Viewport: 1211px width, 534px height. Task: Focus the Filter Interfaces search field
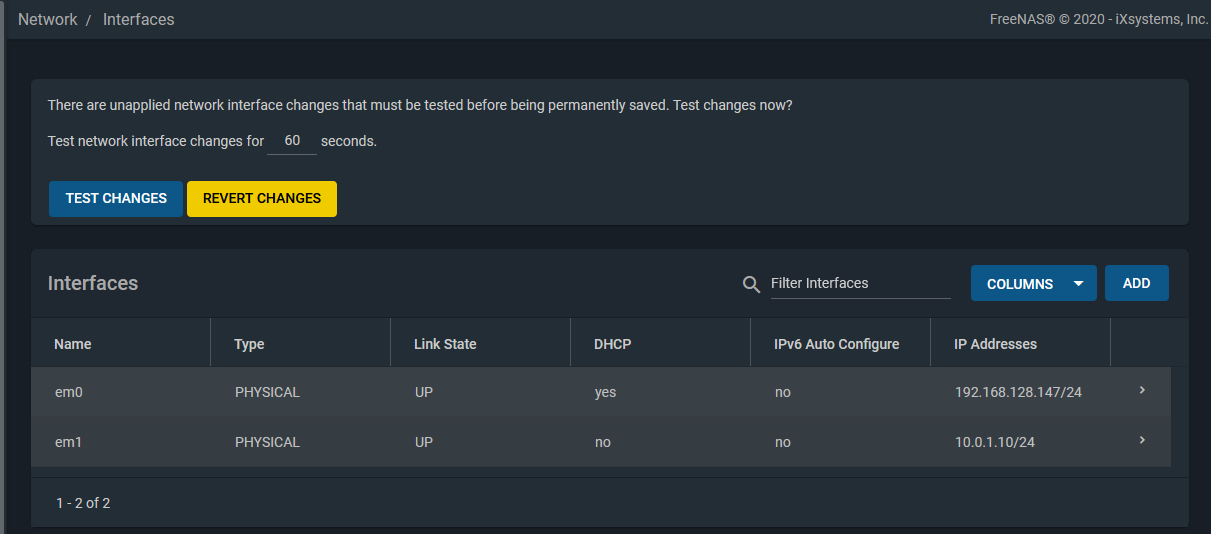point(859,284)
